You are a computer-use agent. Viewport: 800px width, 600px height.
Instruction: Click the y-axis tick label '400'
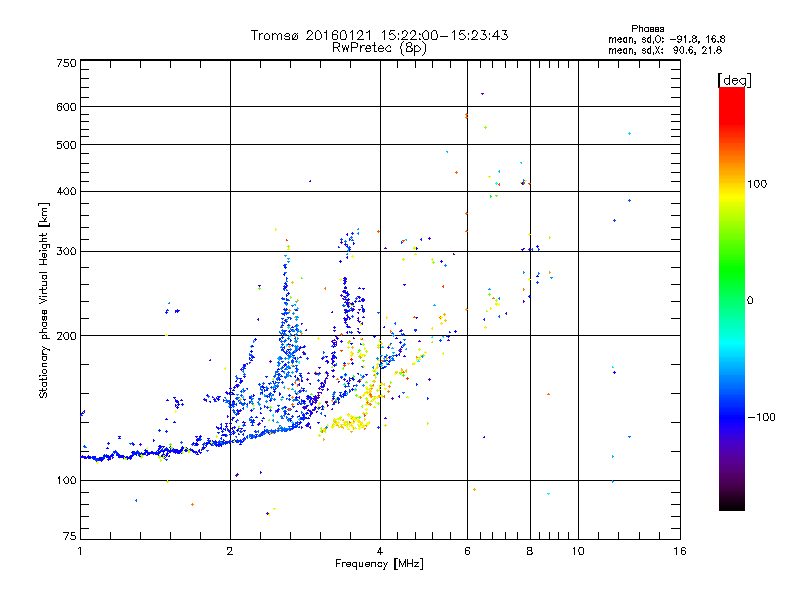click(66, 191)
